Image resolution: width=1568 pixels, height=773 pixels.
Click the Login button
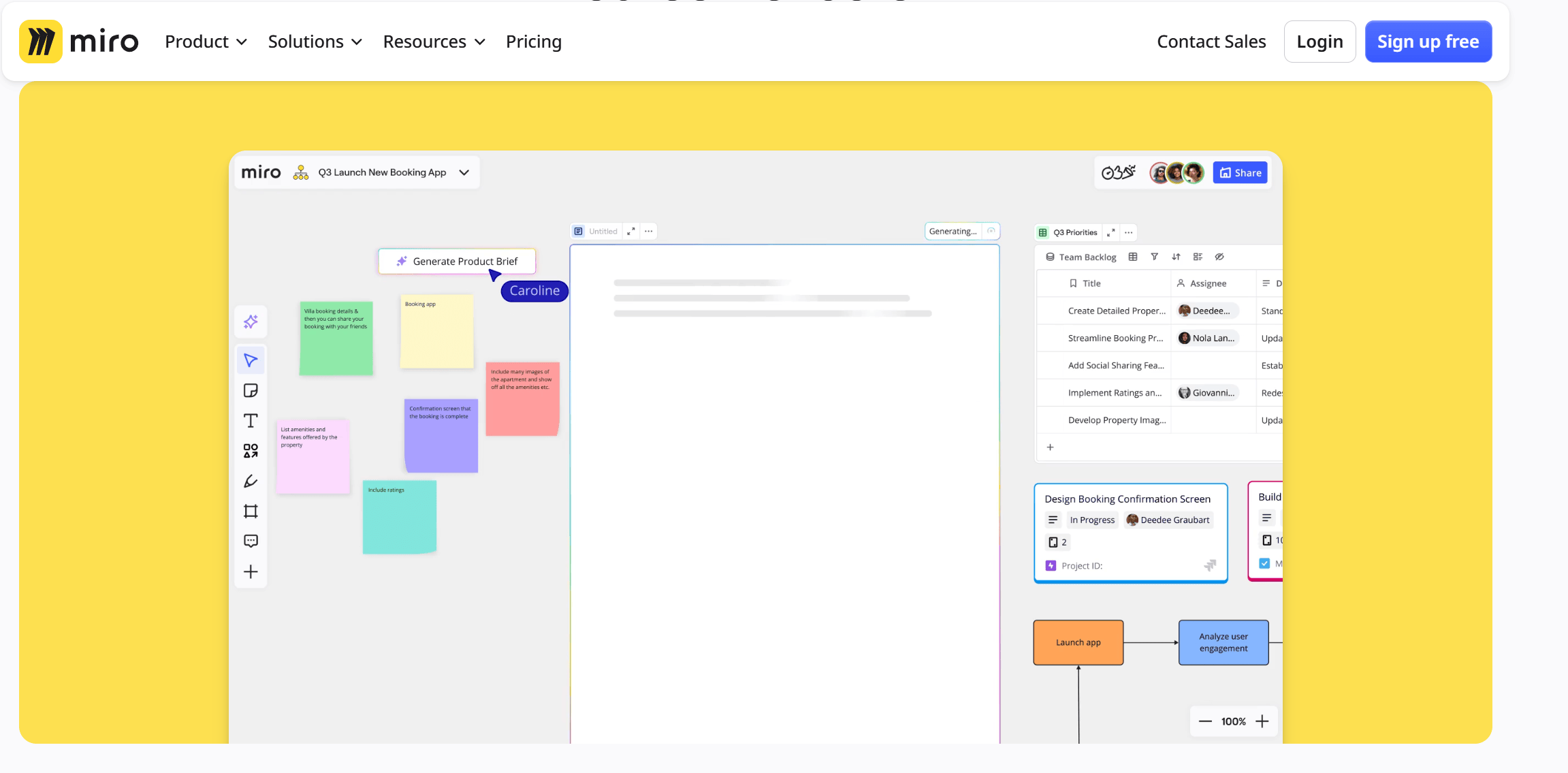(1319, 42)
